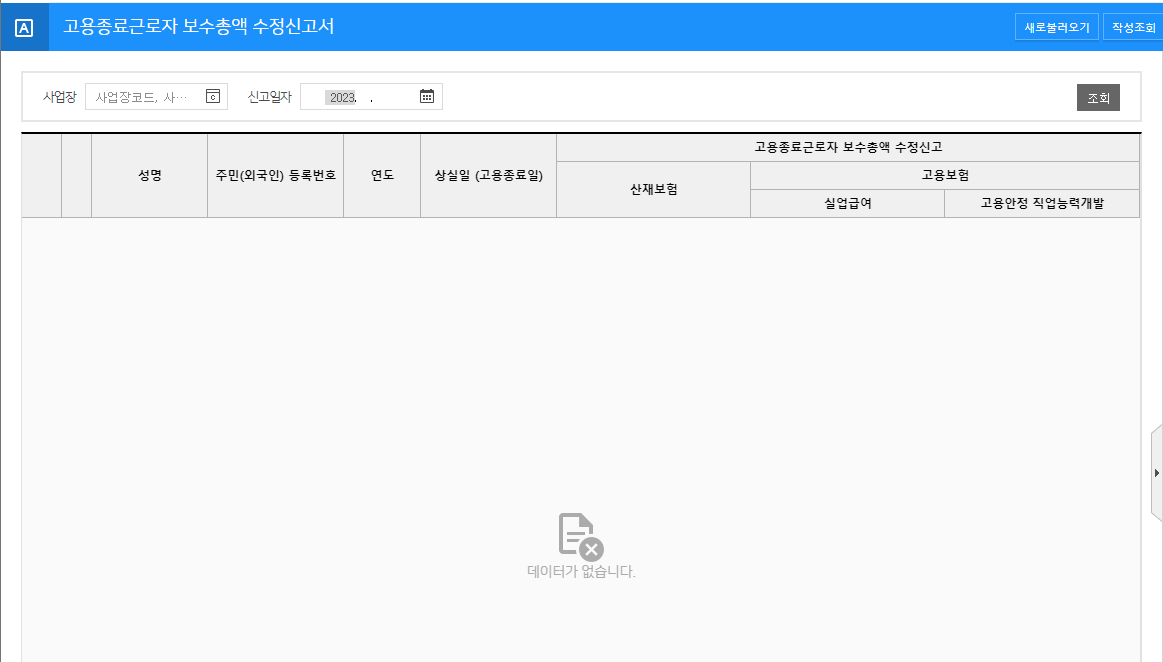Select the 고용종료근로자 보수총액 수정신고 group header
Viewport: 1163px width, 662px height.
pyautogui.click(x=848, y=148)
